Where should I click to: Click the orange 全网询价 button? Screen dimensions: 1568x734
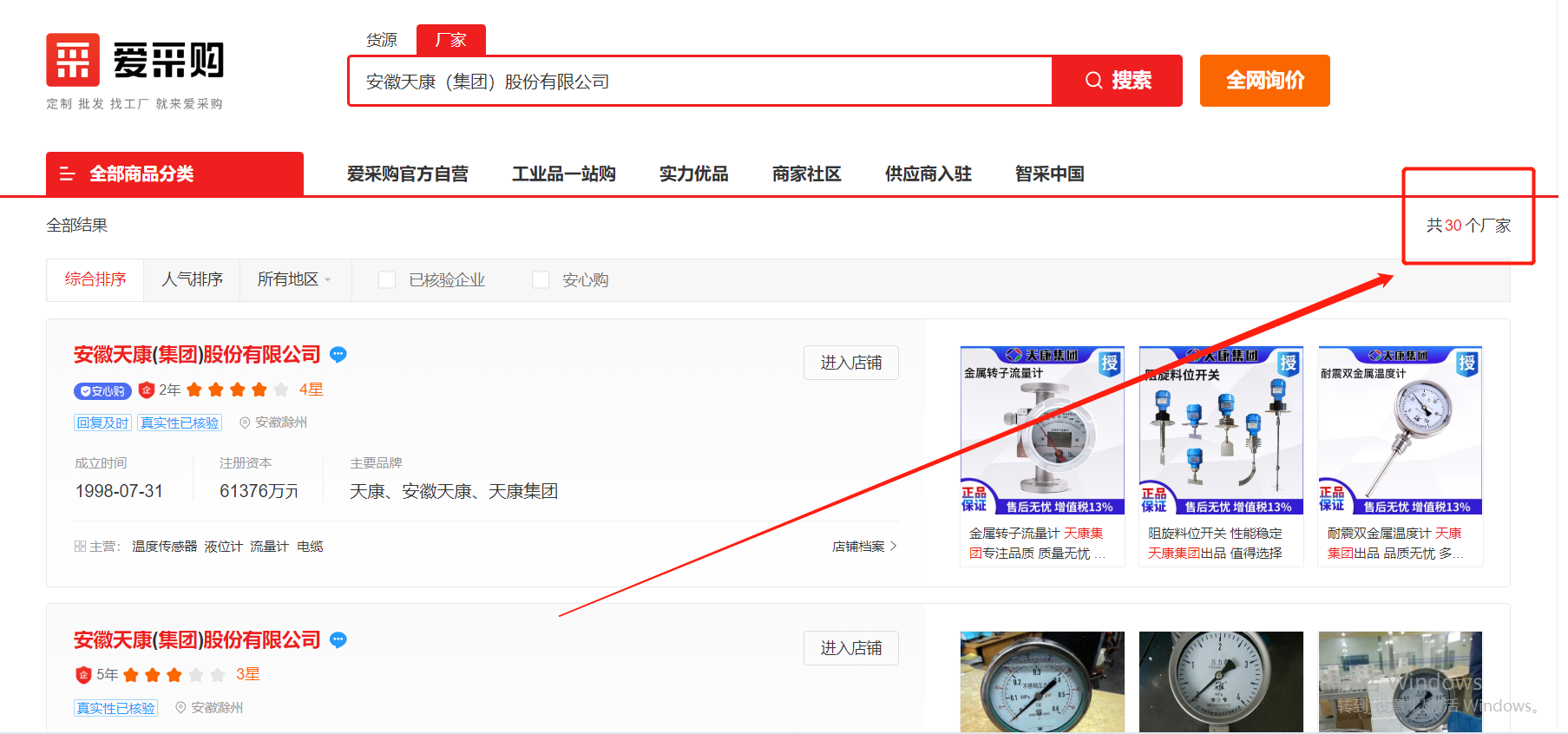[1264, 81]
